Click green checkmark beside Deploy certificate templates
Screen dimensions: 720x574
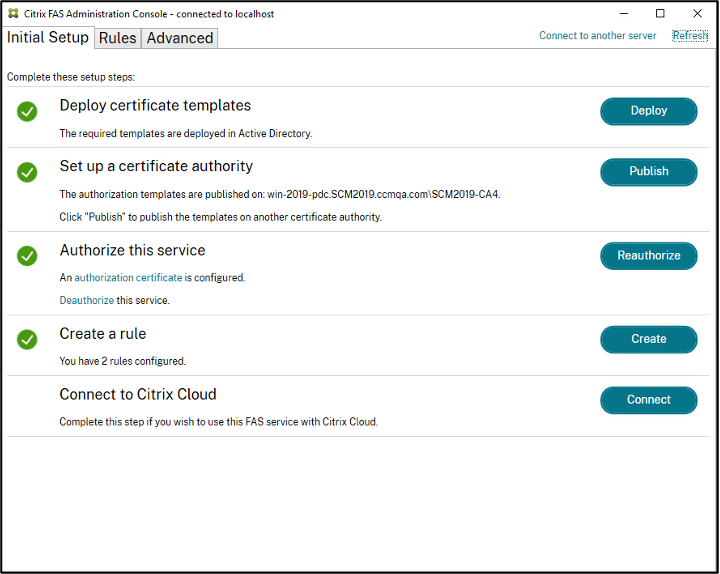(x=27, y=111)
